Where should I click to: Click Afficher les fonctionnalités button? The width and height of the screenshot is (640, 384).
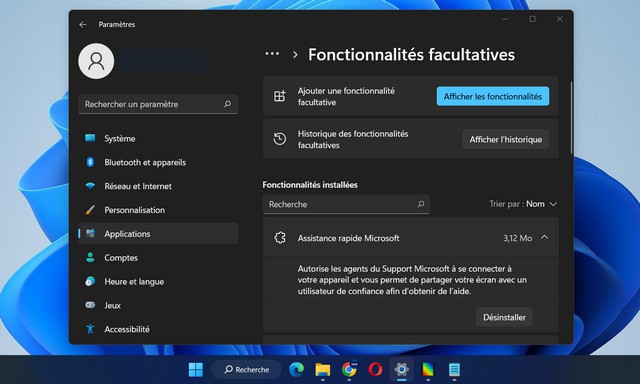click(x=493, y=96)
